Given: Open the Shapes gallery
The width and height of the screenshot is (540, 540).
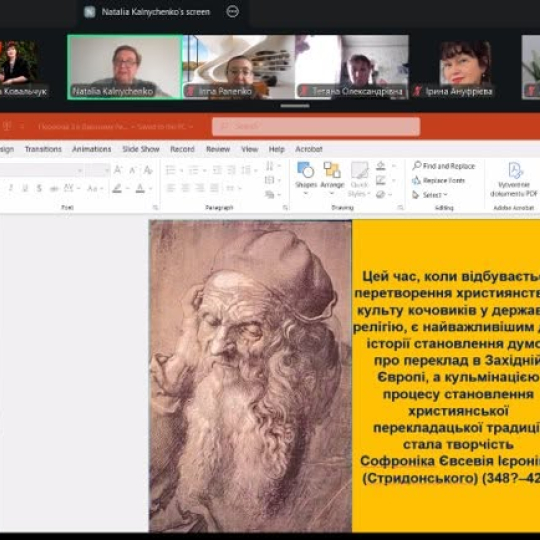Looking at the screenshot, I should tap(306, 178).
